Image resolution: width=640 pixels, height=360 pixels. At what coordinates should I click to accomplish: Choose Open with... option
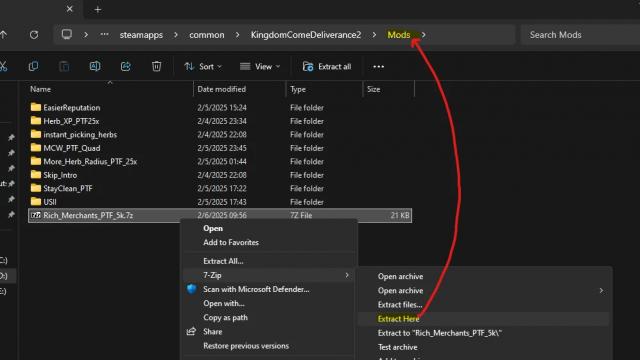point(224,304)
